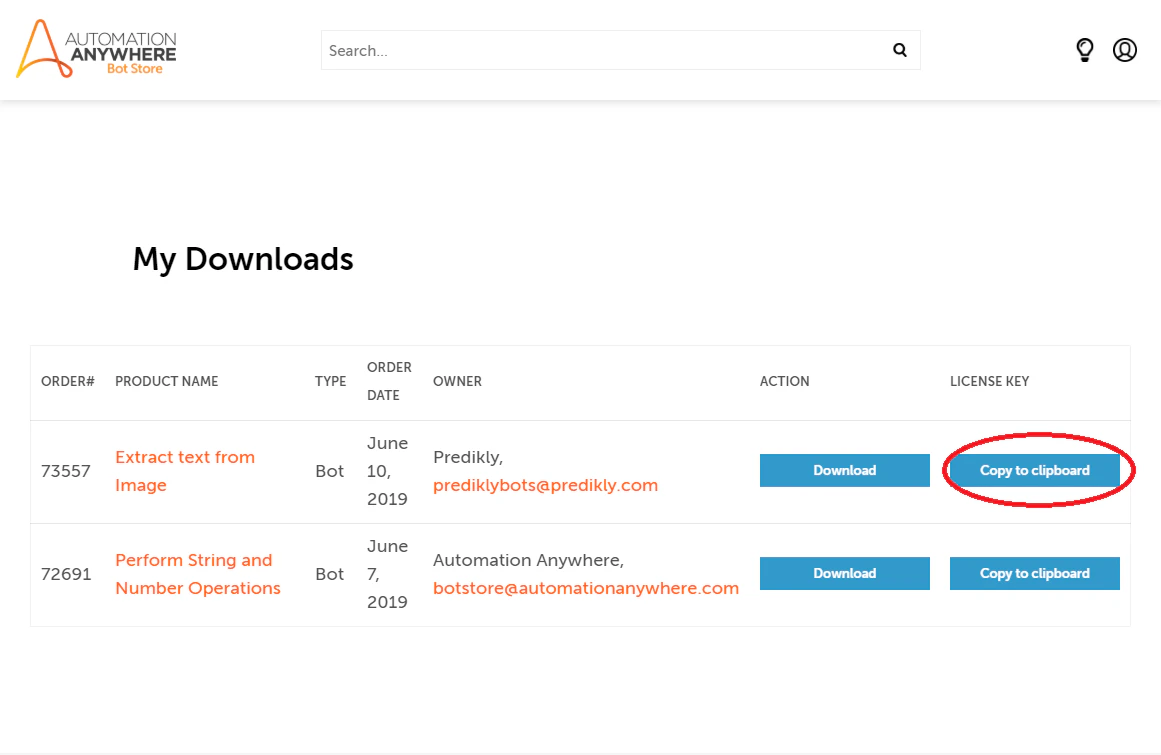The width and height of the screenshot is (1161, 755).
Task: Click the OWNER column header
Action: click(458, 381)
